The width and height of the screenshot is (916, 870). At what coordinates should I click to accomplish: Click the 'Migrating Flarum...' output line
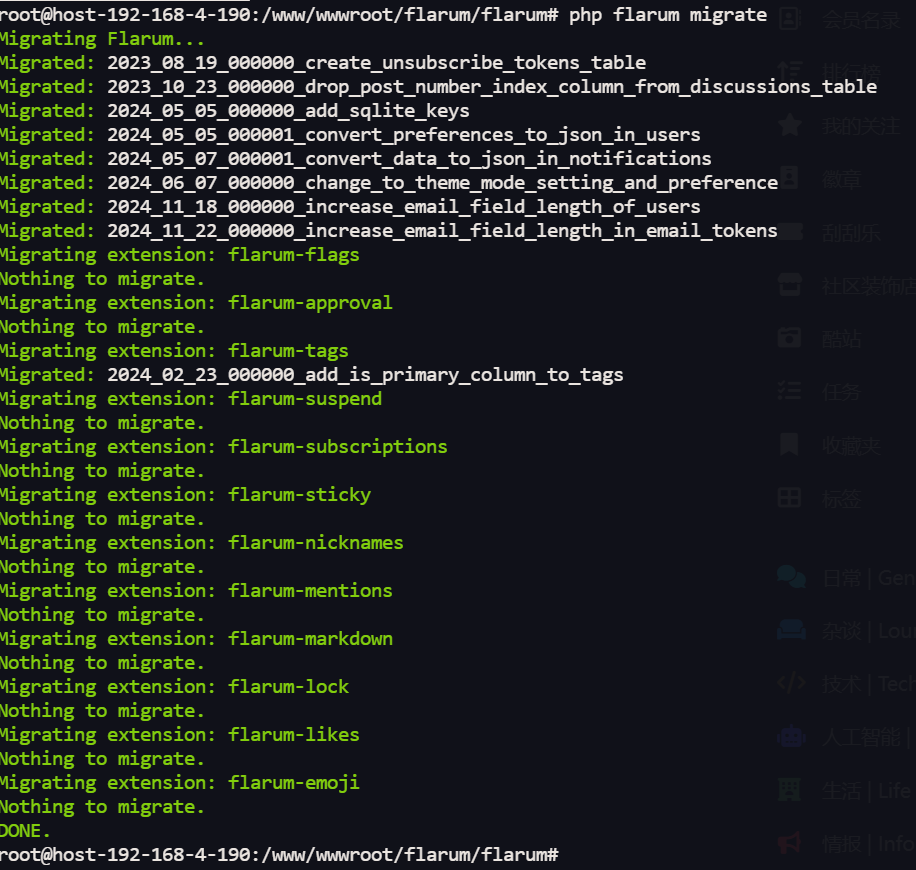pyautogui.click(x=102, y=39)
